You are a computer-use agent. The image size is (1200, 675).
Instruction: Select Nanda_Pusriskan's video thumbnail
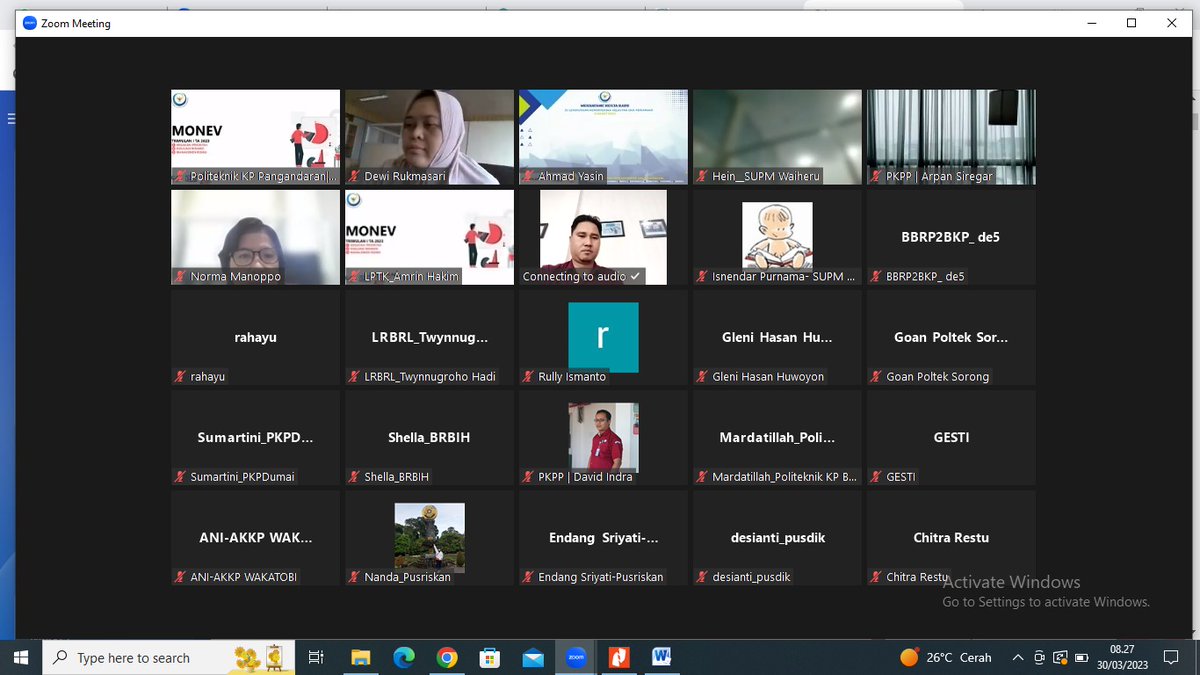[x=428, y=537]
